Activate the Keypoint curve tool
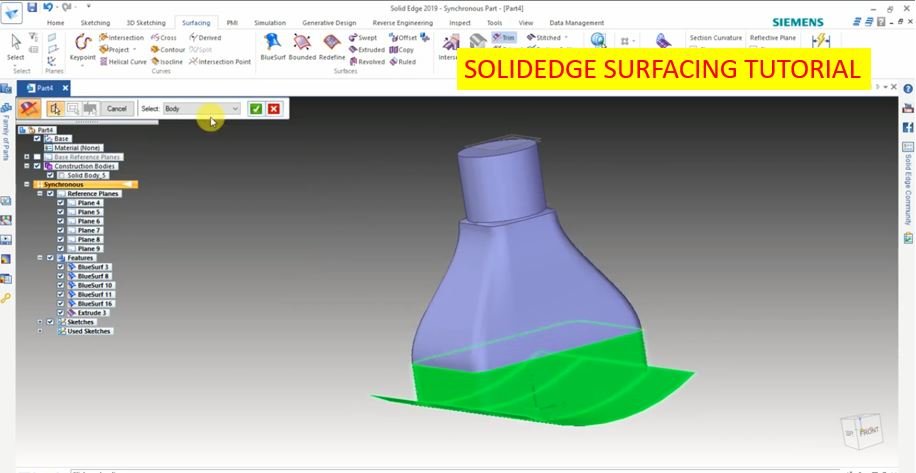Screen dimensions: 916x473 82,46
